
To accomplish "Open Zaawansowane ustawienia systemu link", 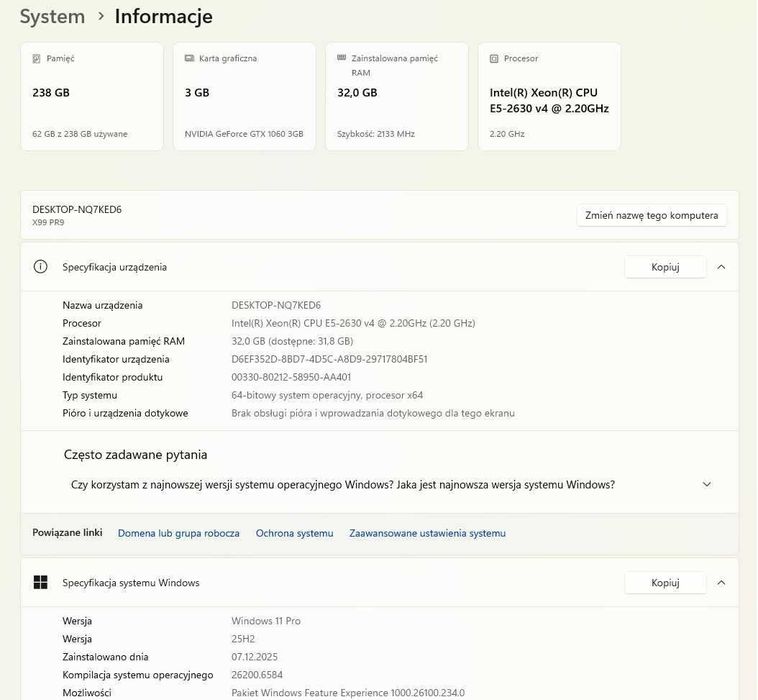I will click(x=427, y=533).
